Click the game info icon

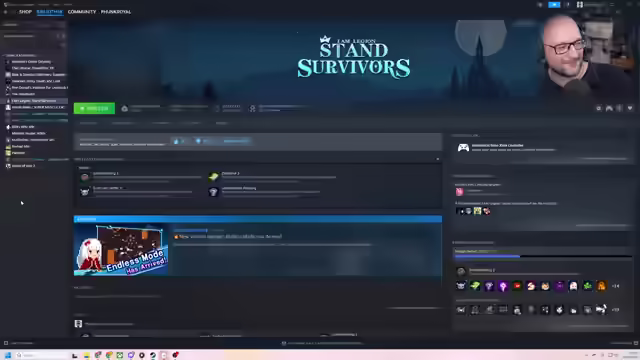619,108
